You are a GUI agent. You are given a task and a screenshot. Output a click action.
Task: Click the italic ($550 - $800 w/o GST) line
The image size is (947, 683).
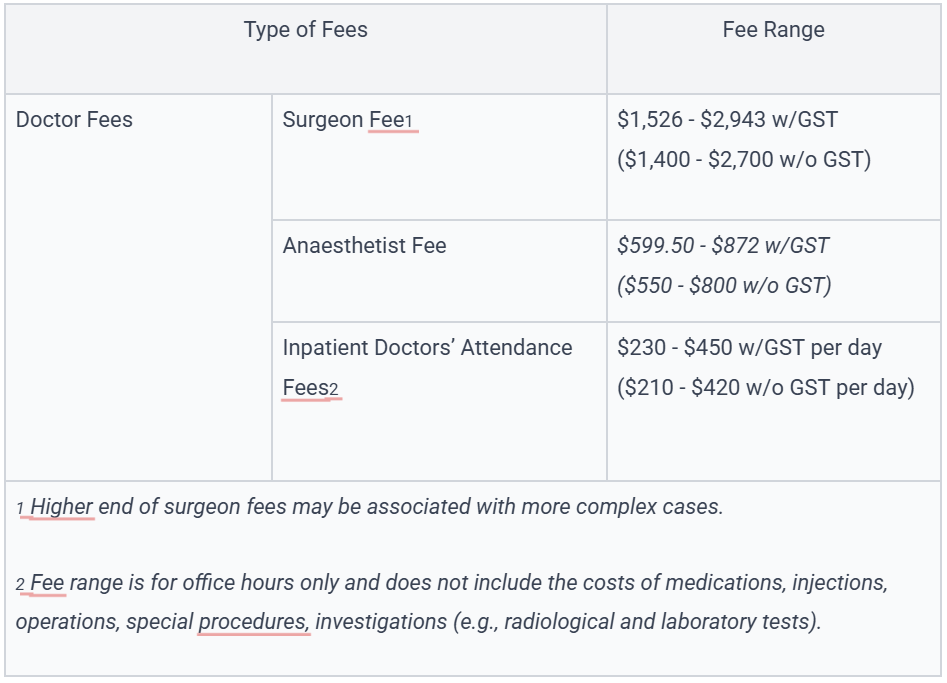click(724, 285)
